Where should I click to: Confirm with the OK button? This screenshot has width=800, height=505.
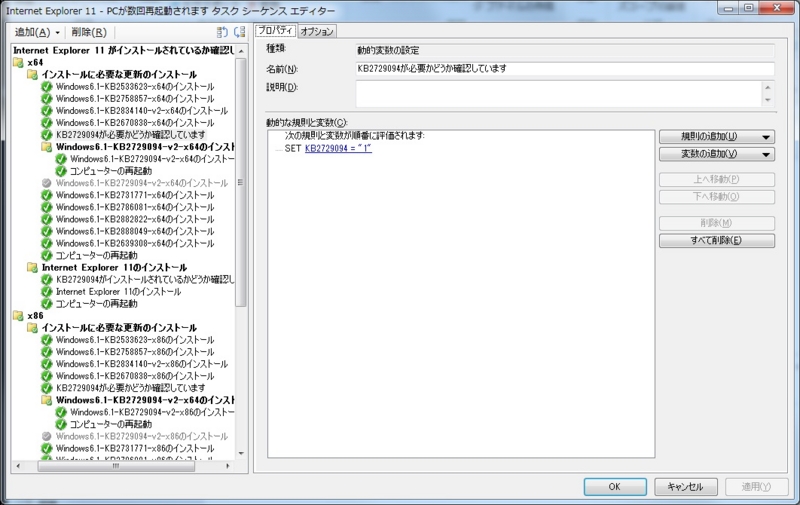click(615, 487)
